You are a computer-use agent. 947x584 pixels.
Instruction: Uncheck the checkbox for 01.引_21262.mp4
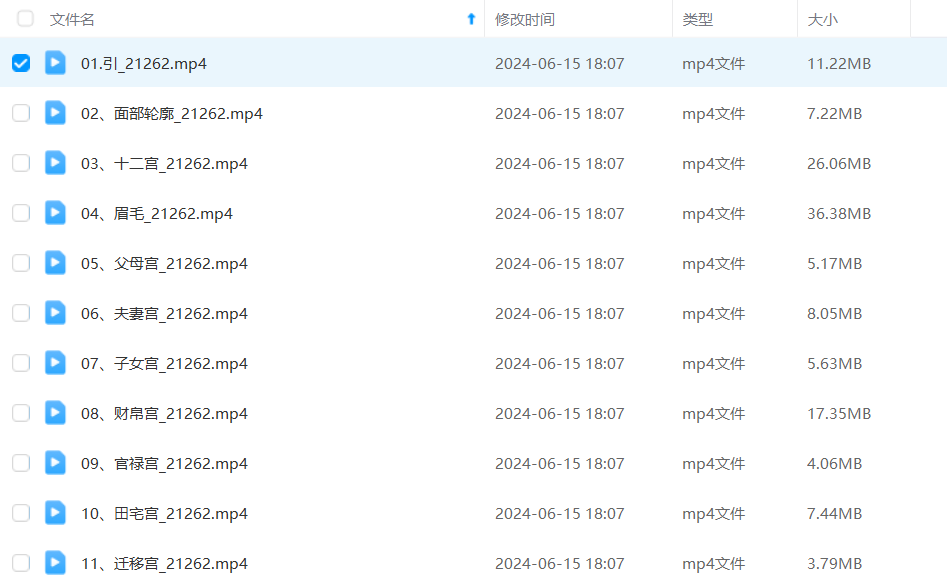tap(21, 63)
